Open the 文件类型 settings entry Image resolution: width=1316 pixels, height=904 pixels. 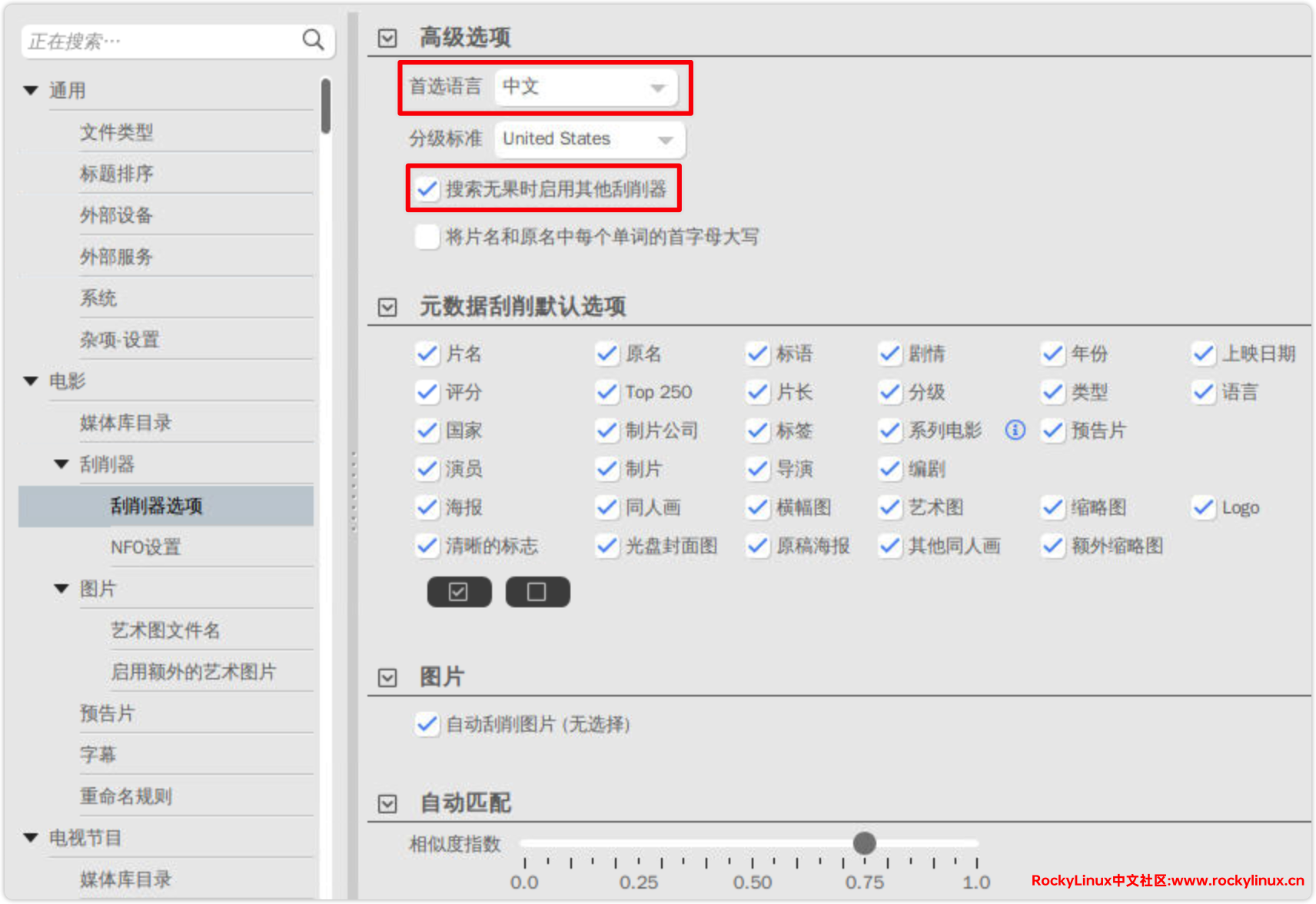tap(116, 132)
